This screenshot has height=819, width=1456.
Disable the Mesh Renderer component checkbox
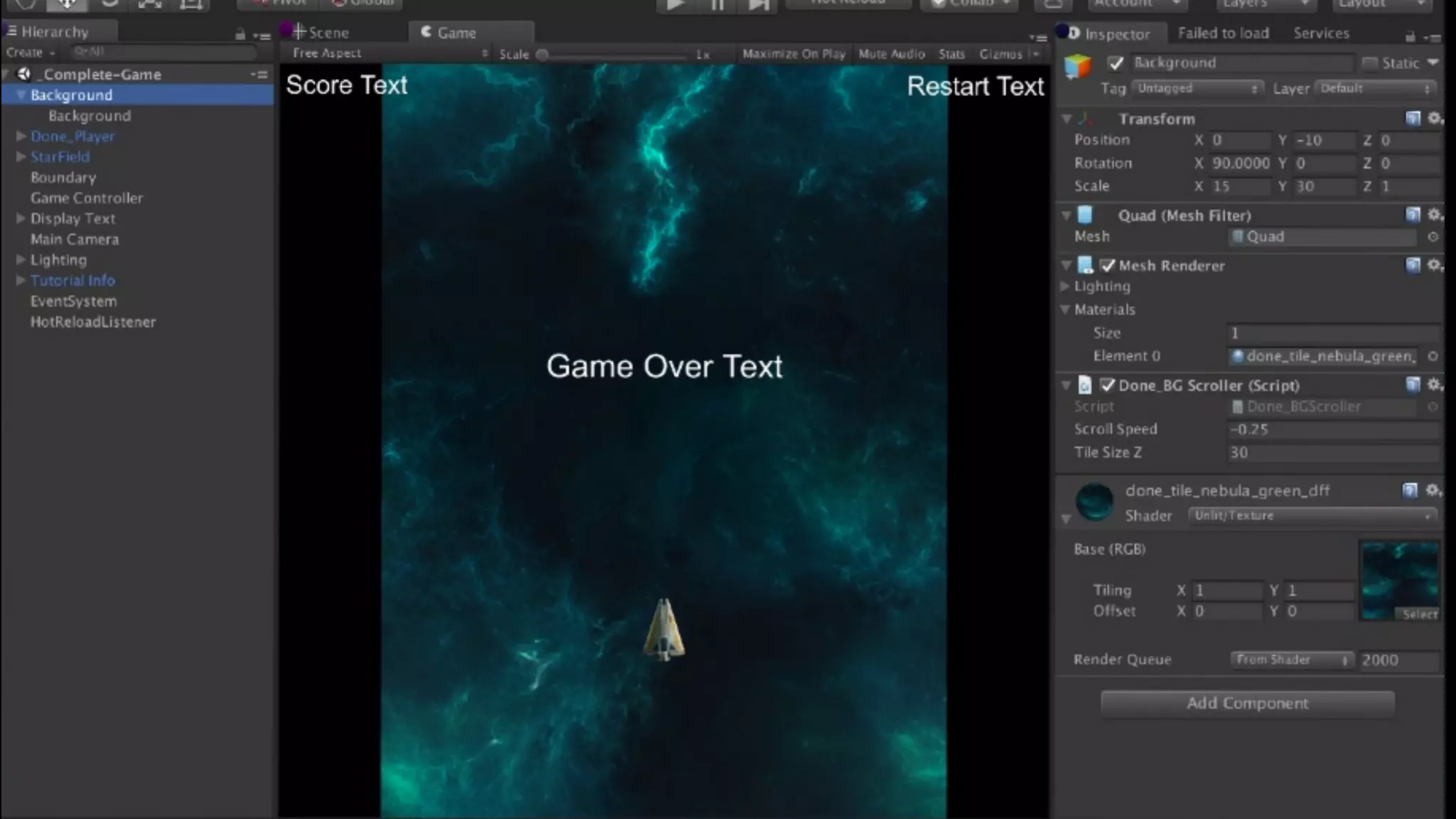pyautogui.click(x=1107, y=266)
